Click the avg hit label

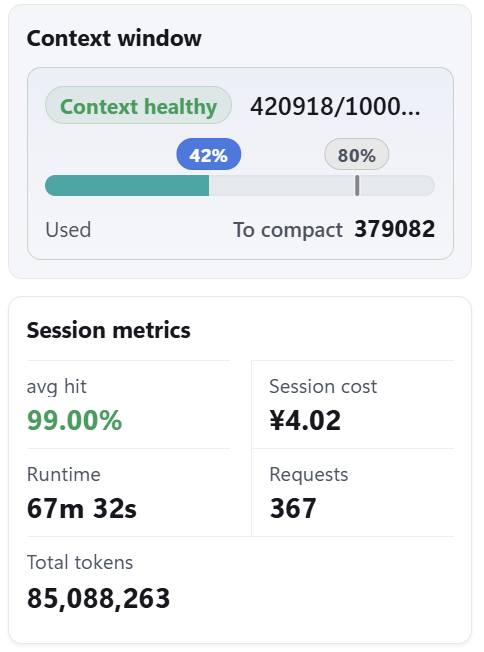click(x=57, y=387)
